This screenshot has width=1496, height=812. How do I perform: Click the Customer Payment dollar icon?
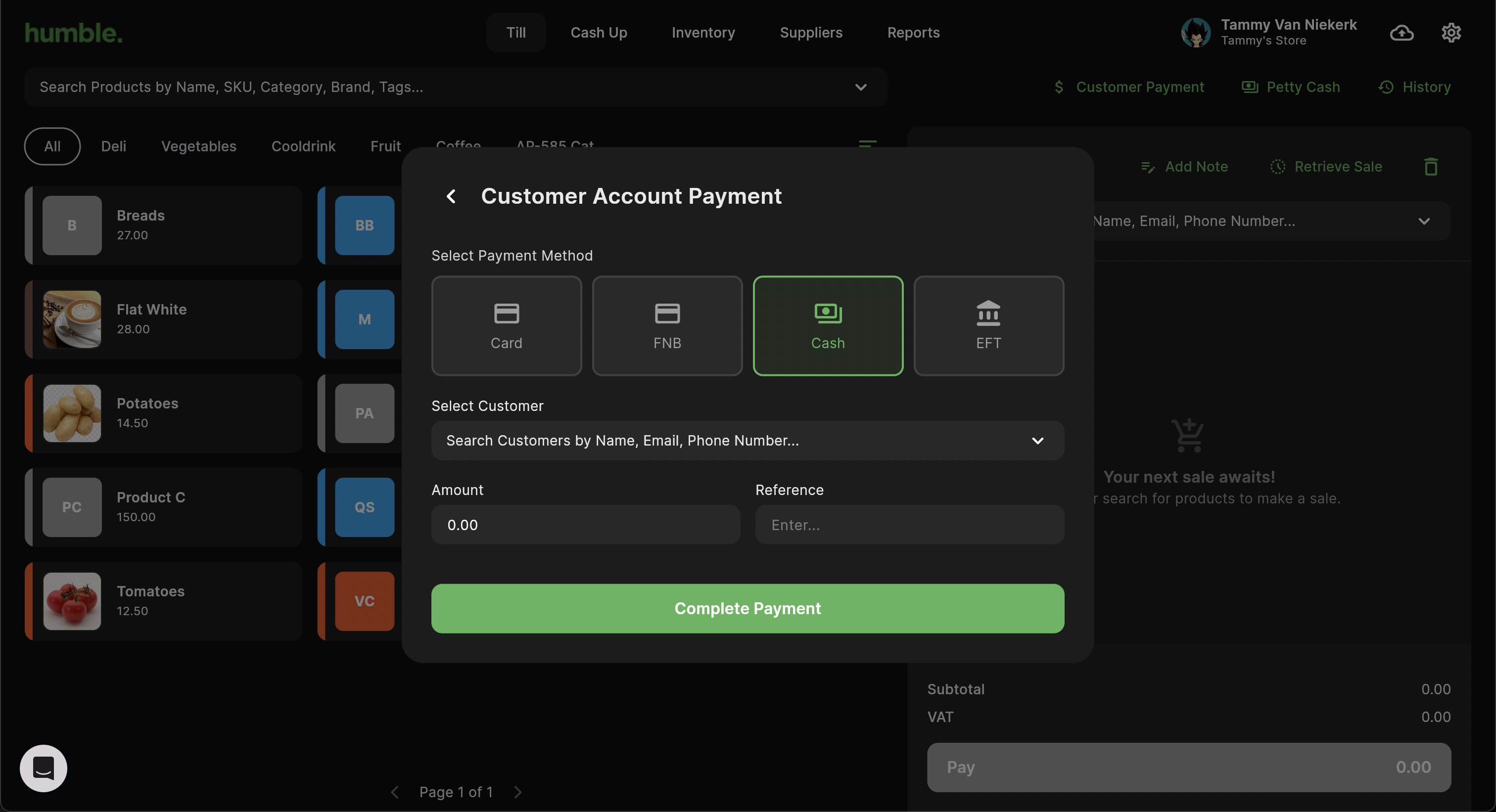(1059, 87)
